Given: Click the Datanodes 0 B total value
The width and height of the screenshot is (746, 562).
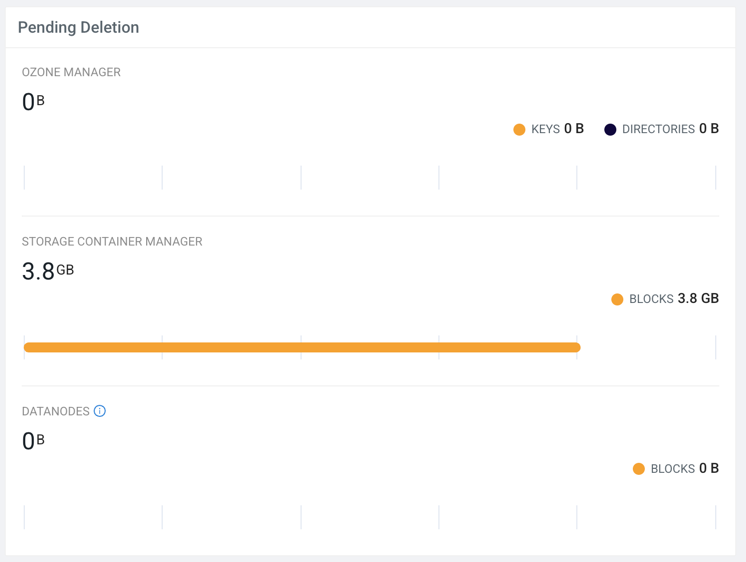Looking at the screenshot, I should [33, 441].
